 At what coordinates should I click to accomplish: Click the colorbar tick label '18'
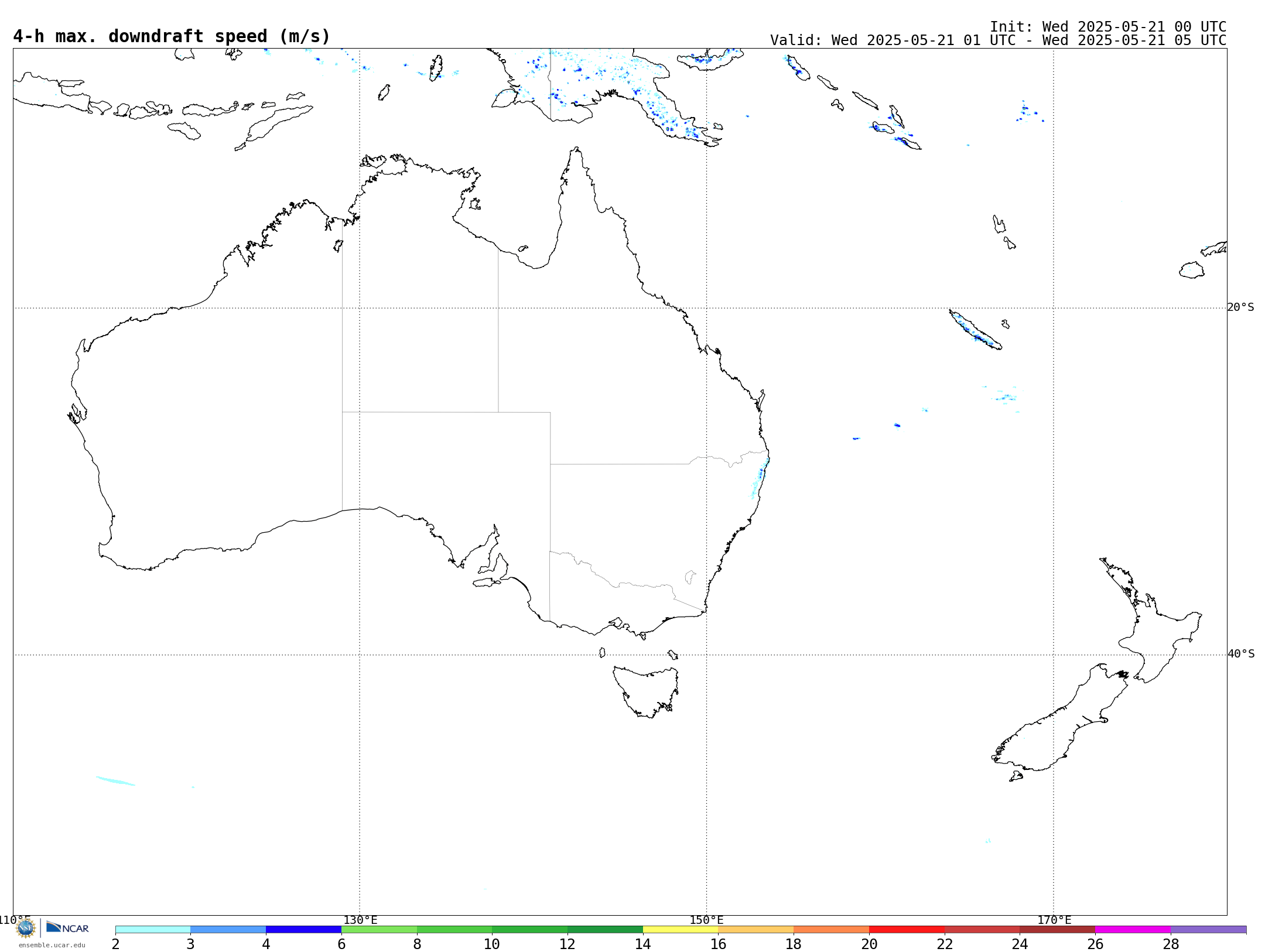pos(794,944)
